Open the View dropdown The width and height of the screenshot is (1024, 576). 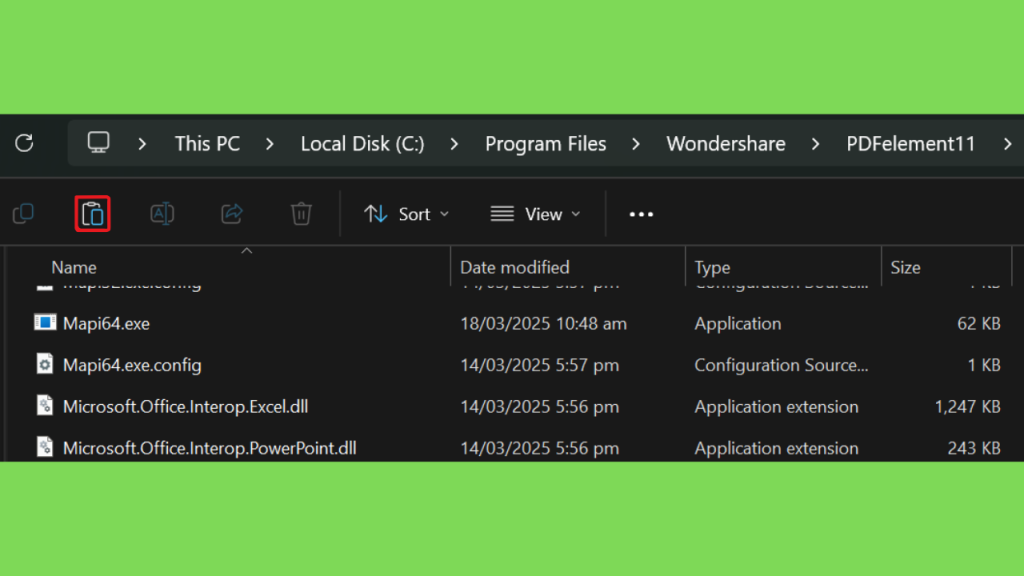pyautogui.click(x=536, y=214)
